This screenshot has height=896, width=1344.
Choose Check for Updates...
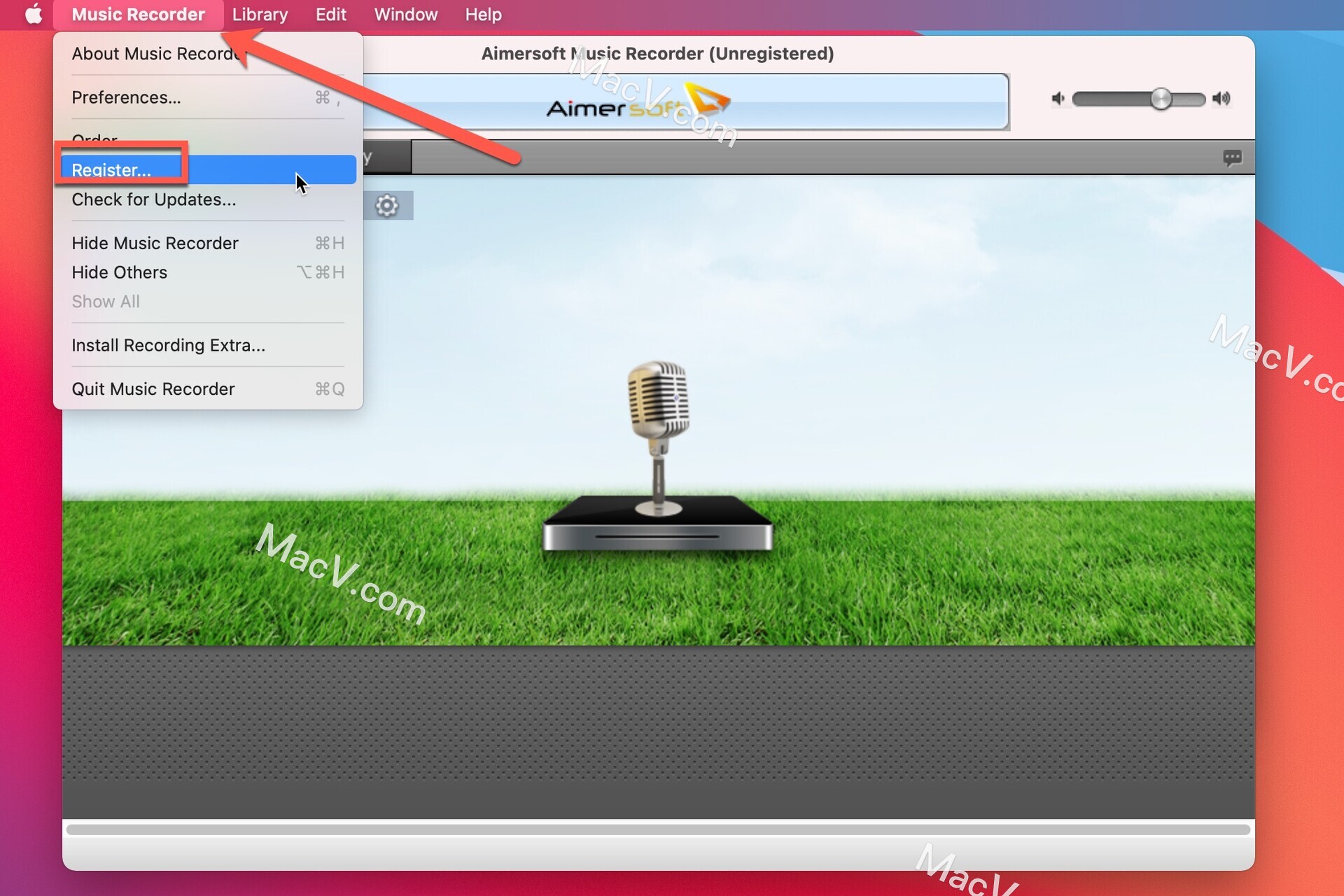(207, 199)
